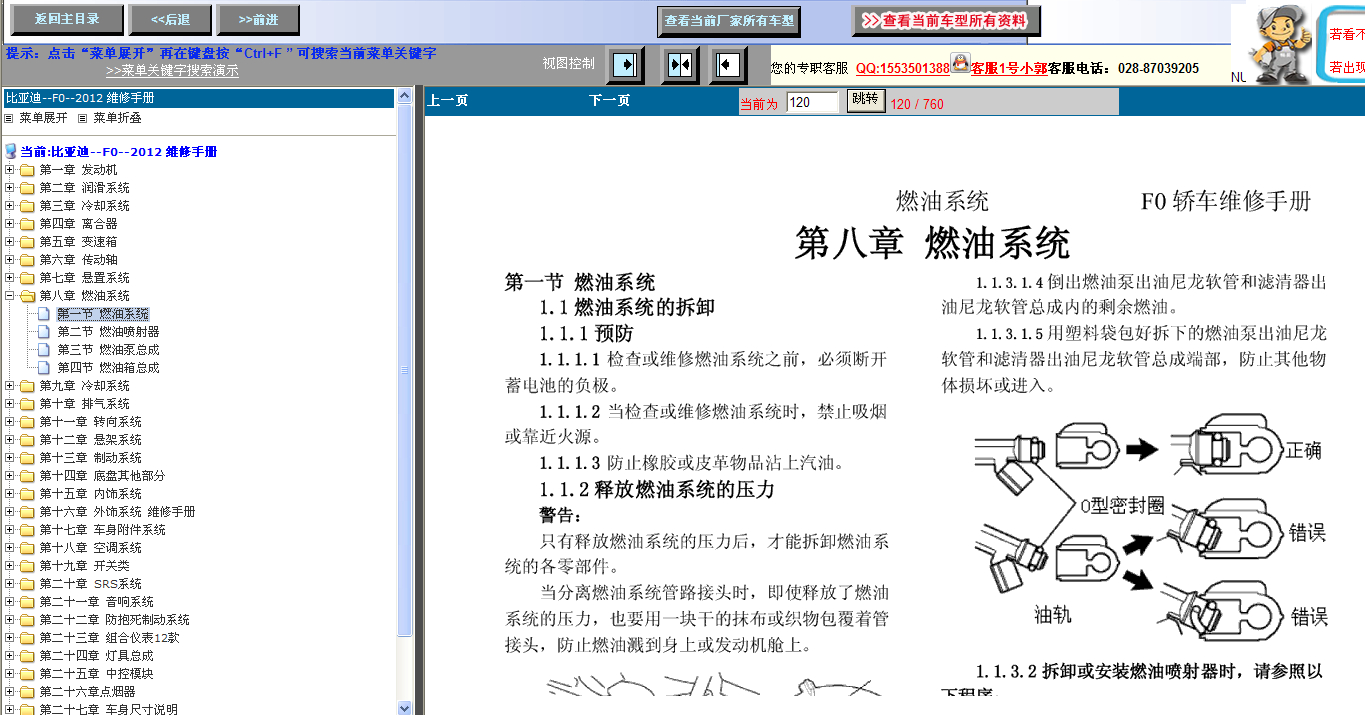Click folder icon of 第二十三章 组合仪表12款

(27, 638)
